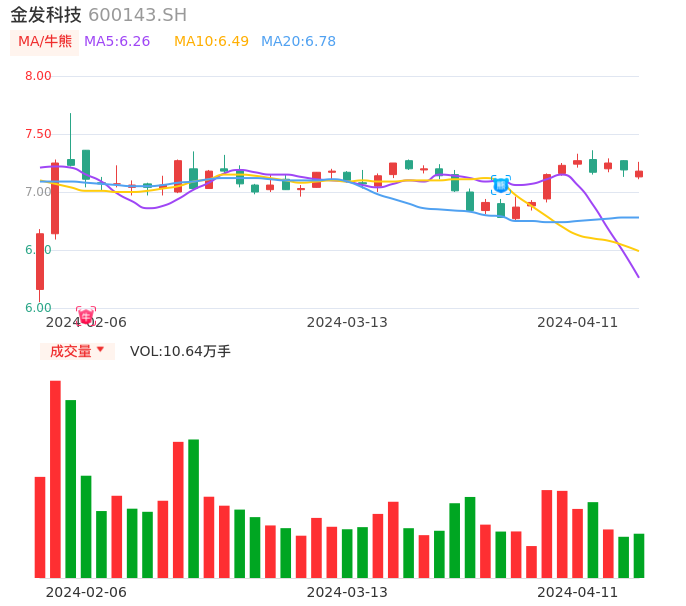Click the stock name 金发科技
This screenshot has height=606, width=686.
(x=46, y=15)
